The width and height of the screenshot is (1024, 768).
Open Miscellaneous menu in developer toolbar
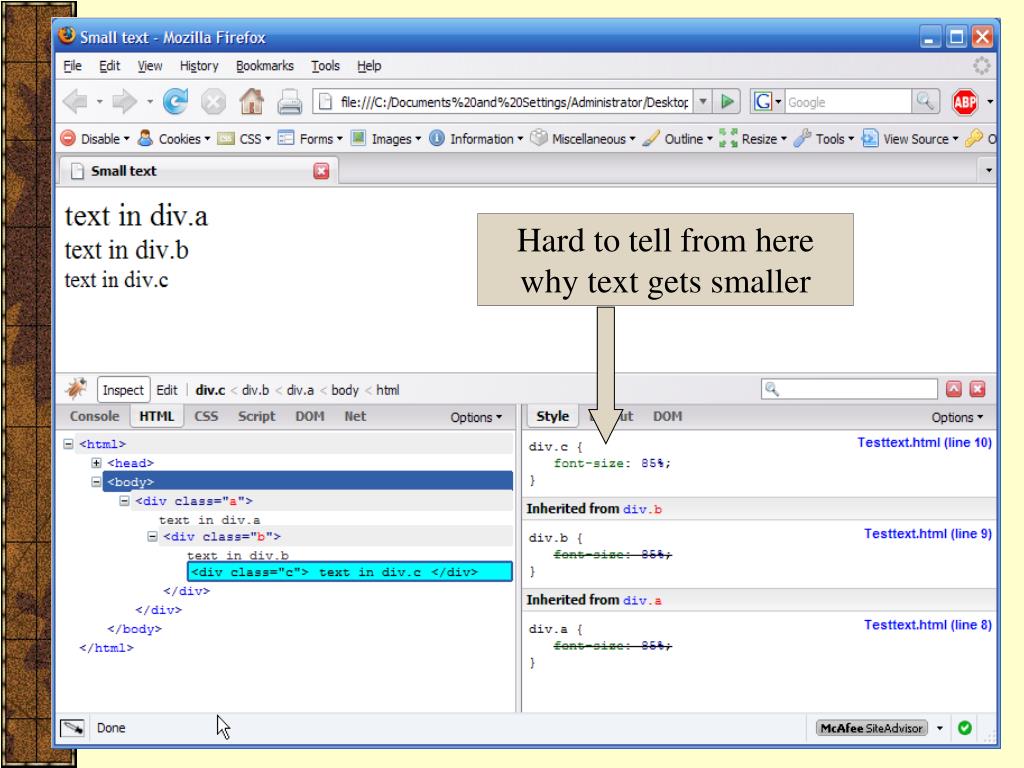(583, 138)
